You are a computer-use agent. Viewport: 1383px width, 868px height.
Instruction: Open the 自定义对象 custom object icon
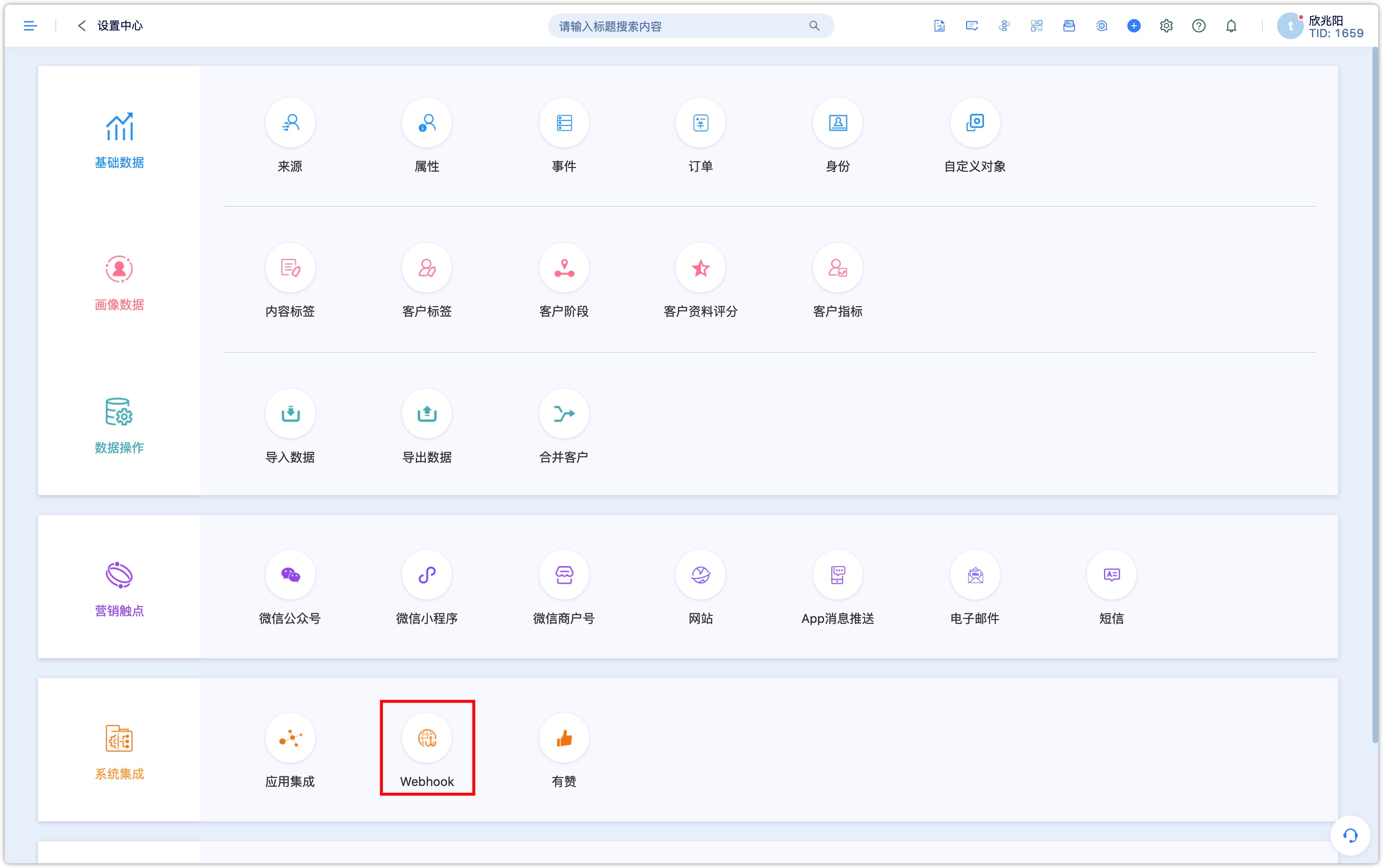tap(975, 123)
